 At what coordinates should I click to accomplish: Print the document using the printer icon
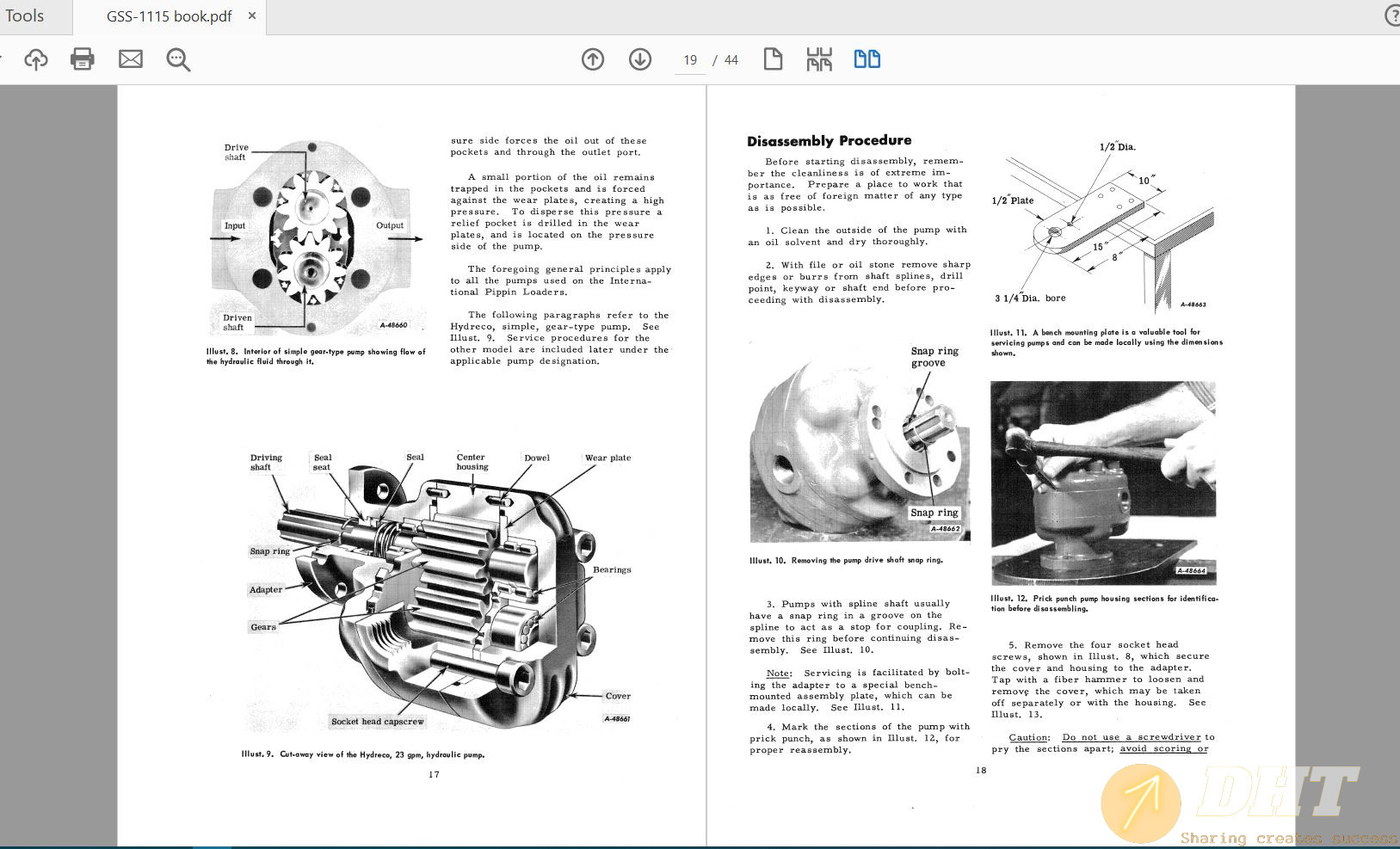[x=83, y=59]
